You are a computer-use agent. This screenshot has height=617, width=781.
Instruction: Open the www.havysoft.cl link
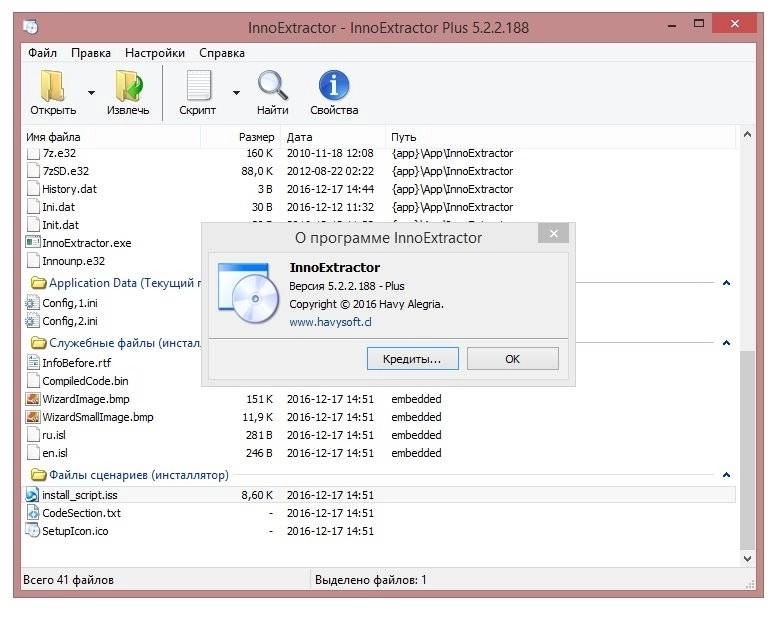pyautogui.click(x=330, y=322)
